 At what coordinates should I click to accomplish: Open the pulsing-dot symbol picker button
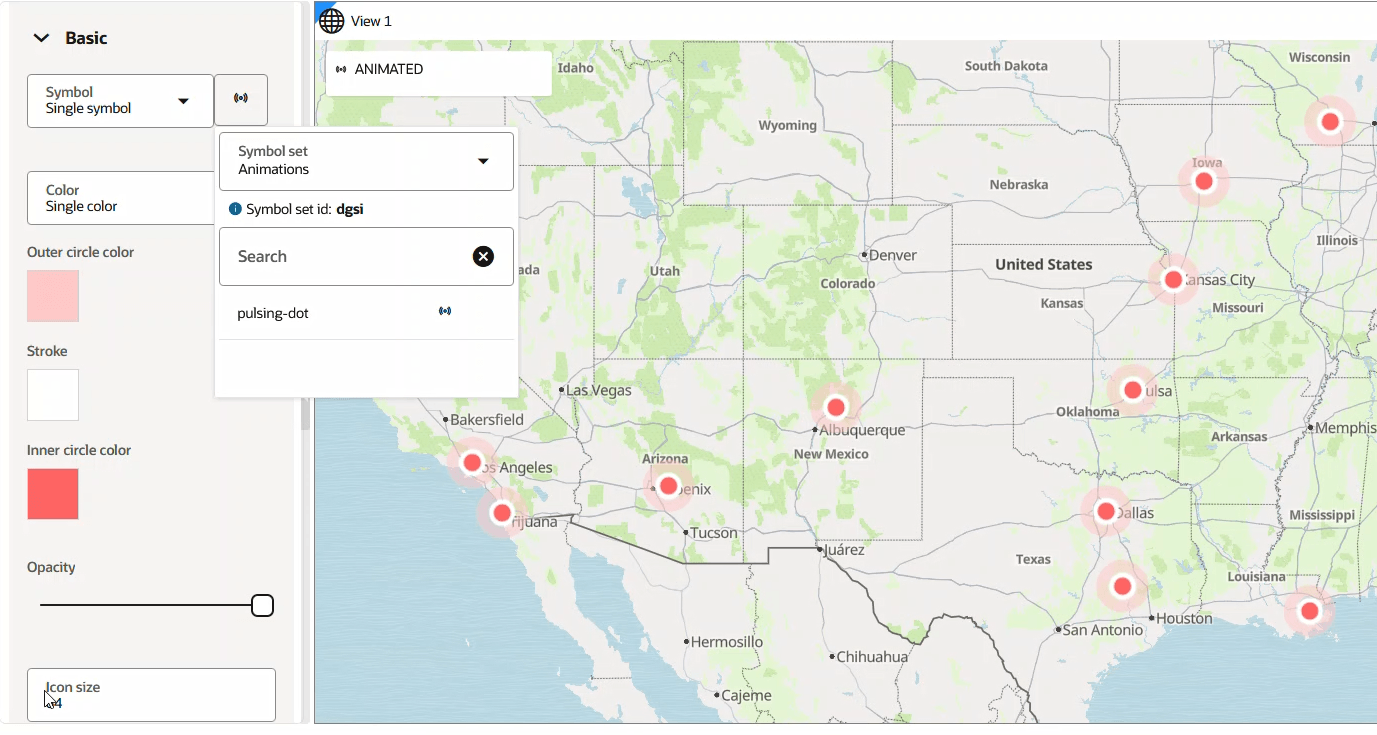click(x=241, y=100)
